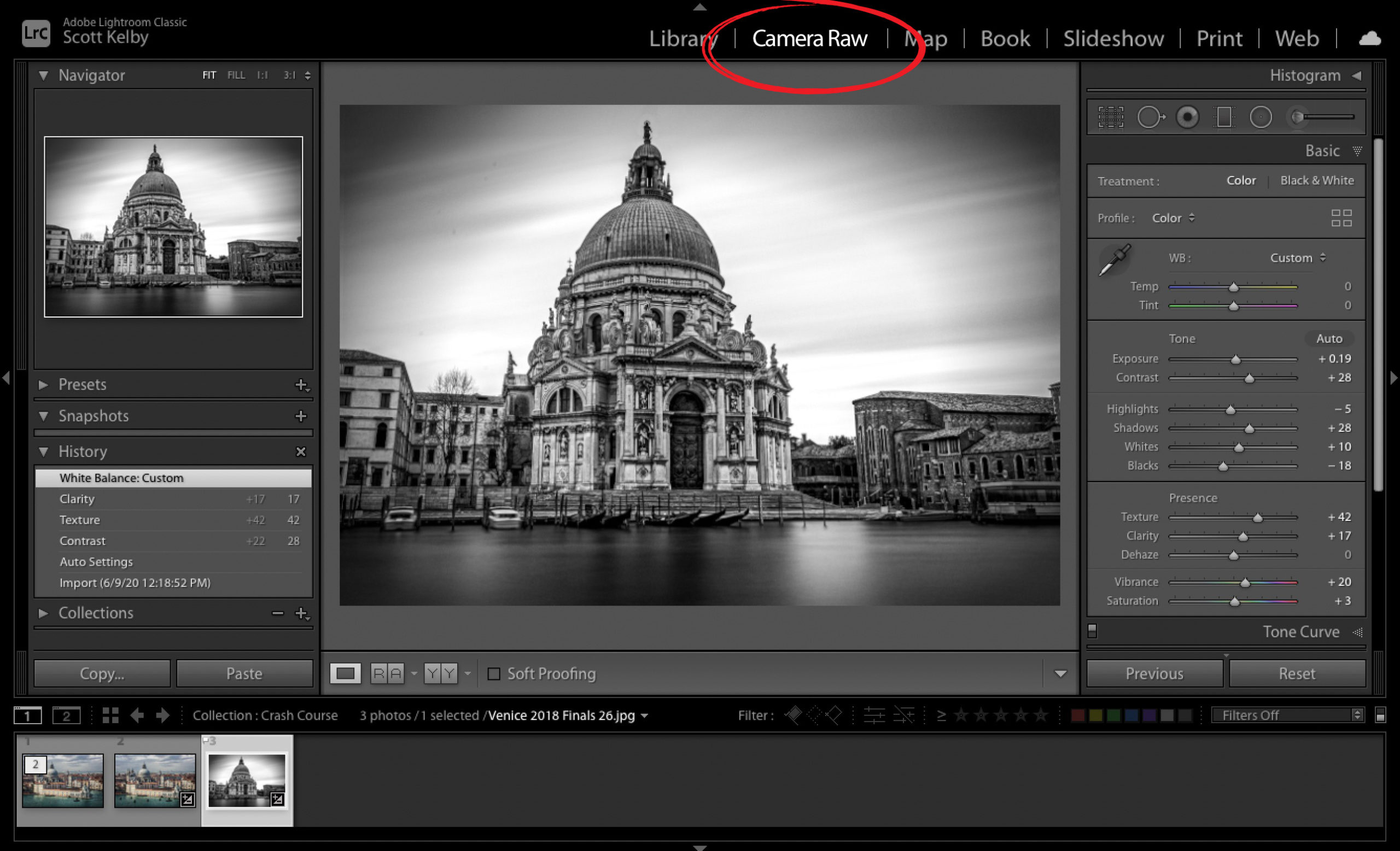Select the Radial Filter tool icon
Image resolution: width=1400 pixels, height=851 pixels.
[1260, 116]
